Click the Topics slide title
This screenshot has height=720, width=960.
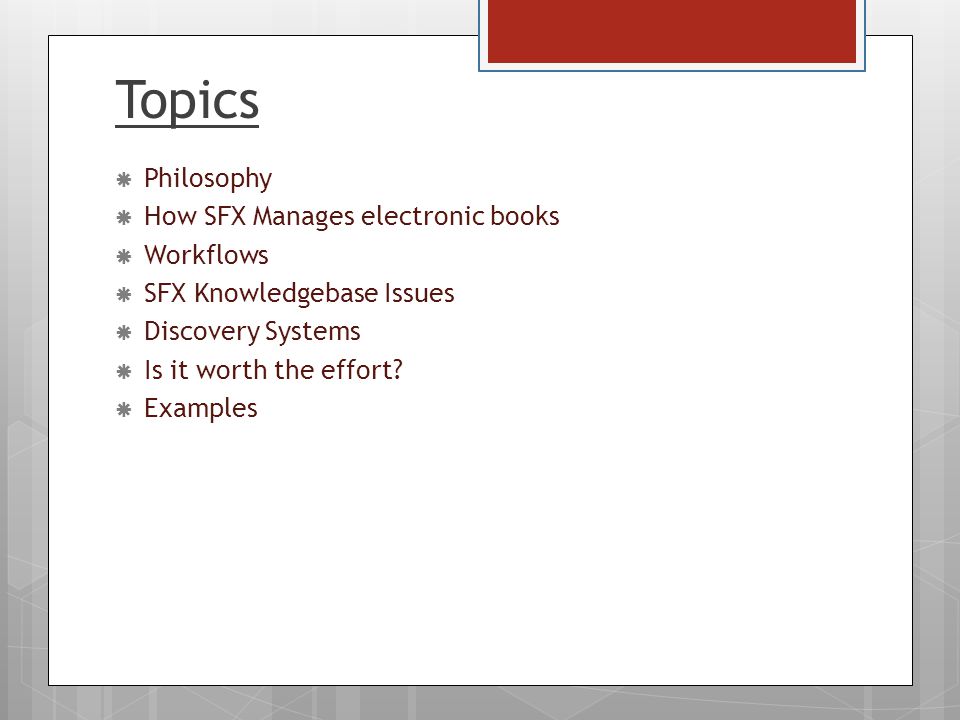click(x=187, y=101)
